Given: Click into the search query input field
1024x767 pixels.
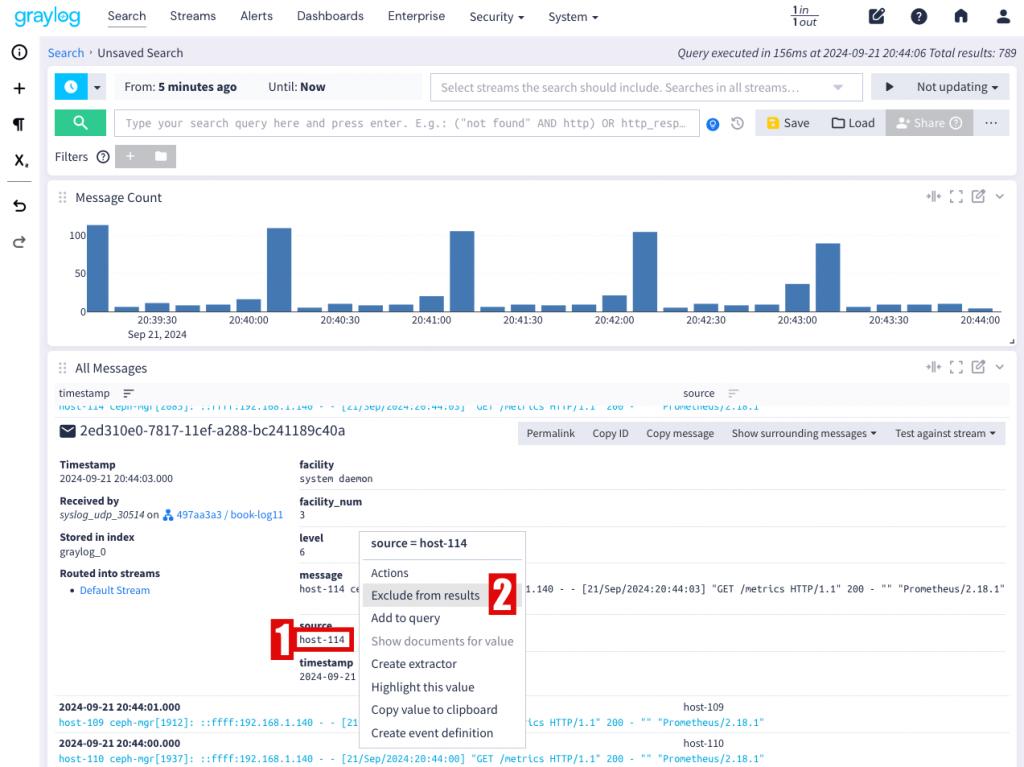Looking at the screenshot, I should (x=406, y=123).
